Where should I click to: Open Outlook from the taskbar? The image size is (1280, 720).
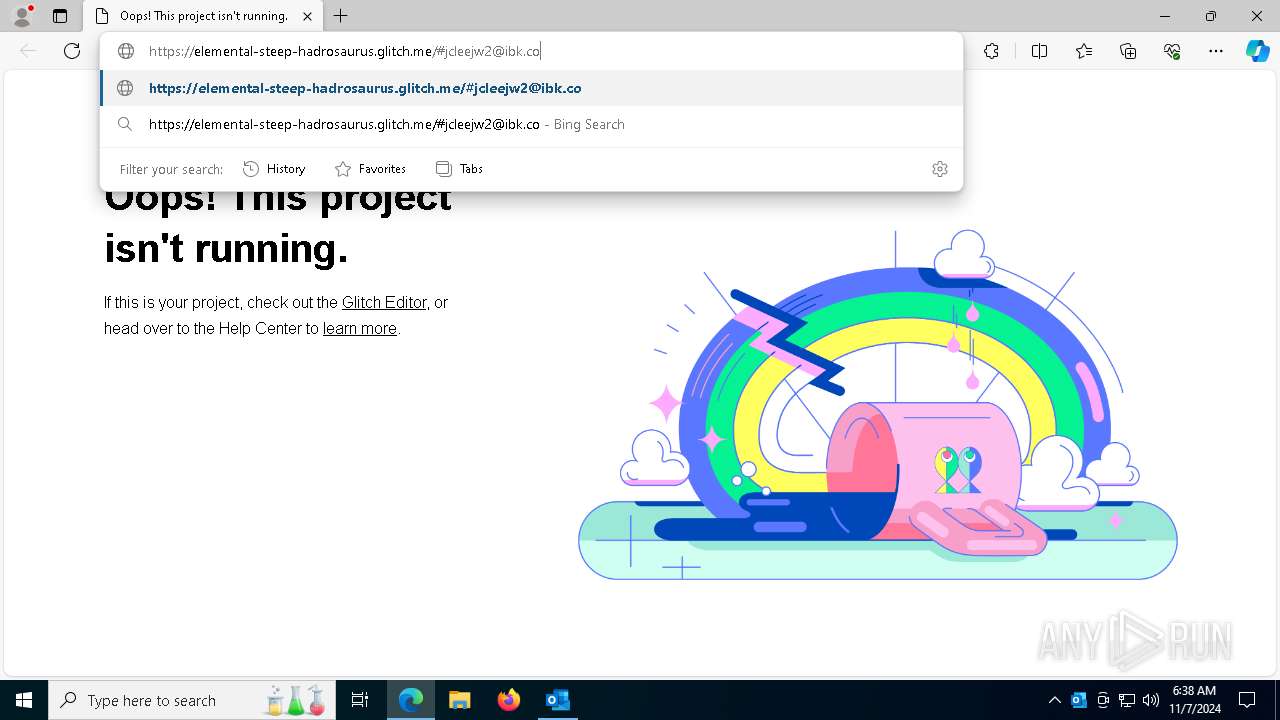click(x=557, y=700)
